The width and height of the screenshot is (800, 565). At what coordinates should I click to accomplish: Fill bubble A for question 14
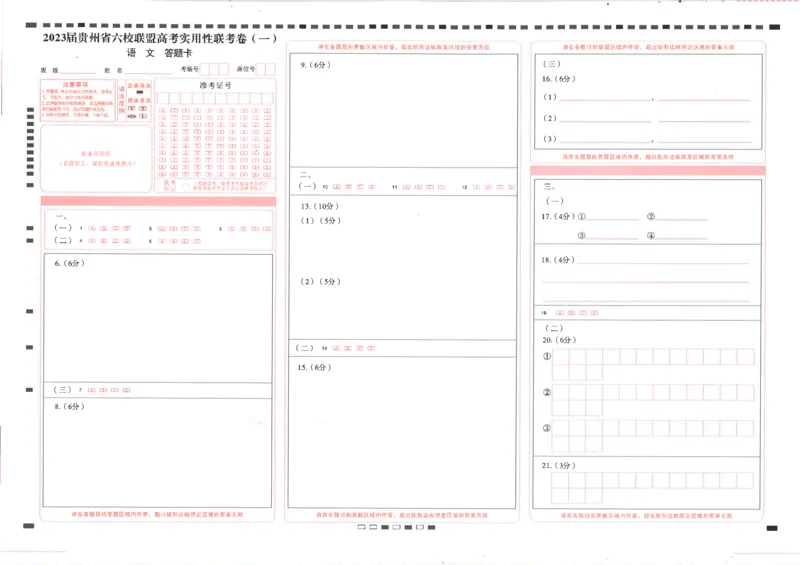336,348
